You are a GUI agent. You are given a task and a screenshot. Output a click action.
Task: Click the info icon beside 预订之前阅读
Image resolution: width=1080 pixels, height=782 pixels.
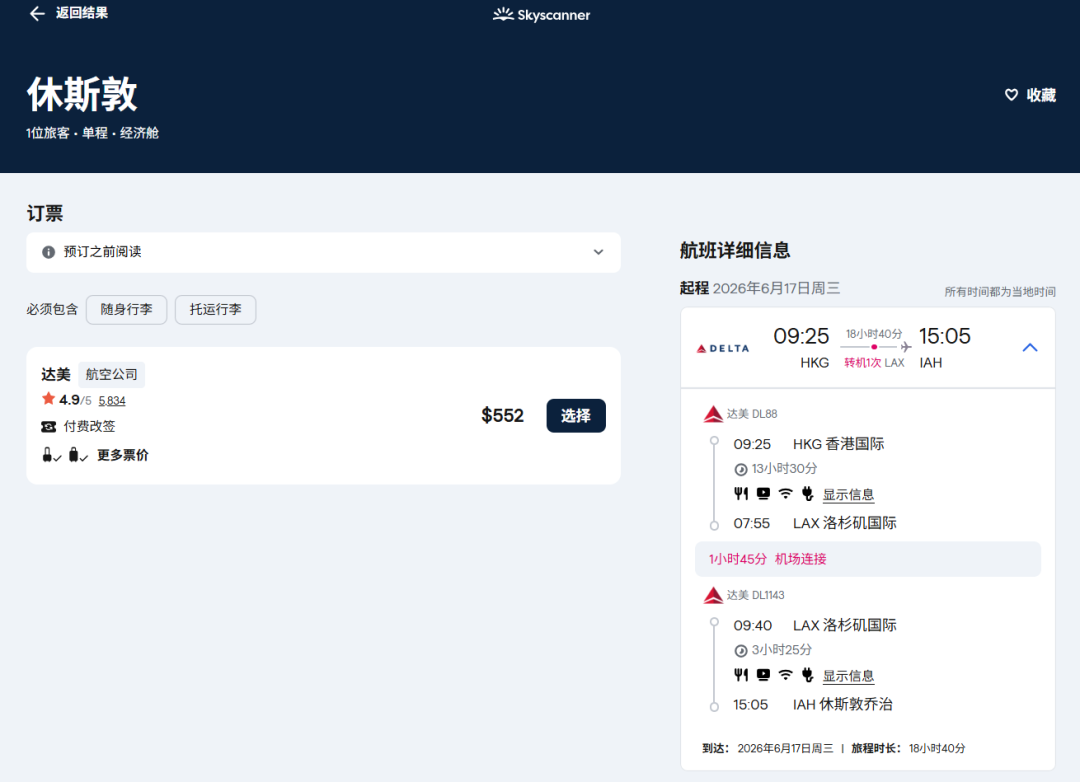[x=48, y=252]
